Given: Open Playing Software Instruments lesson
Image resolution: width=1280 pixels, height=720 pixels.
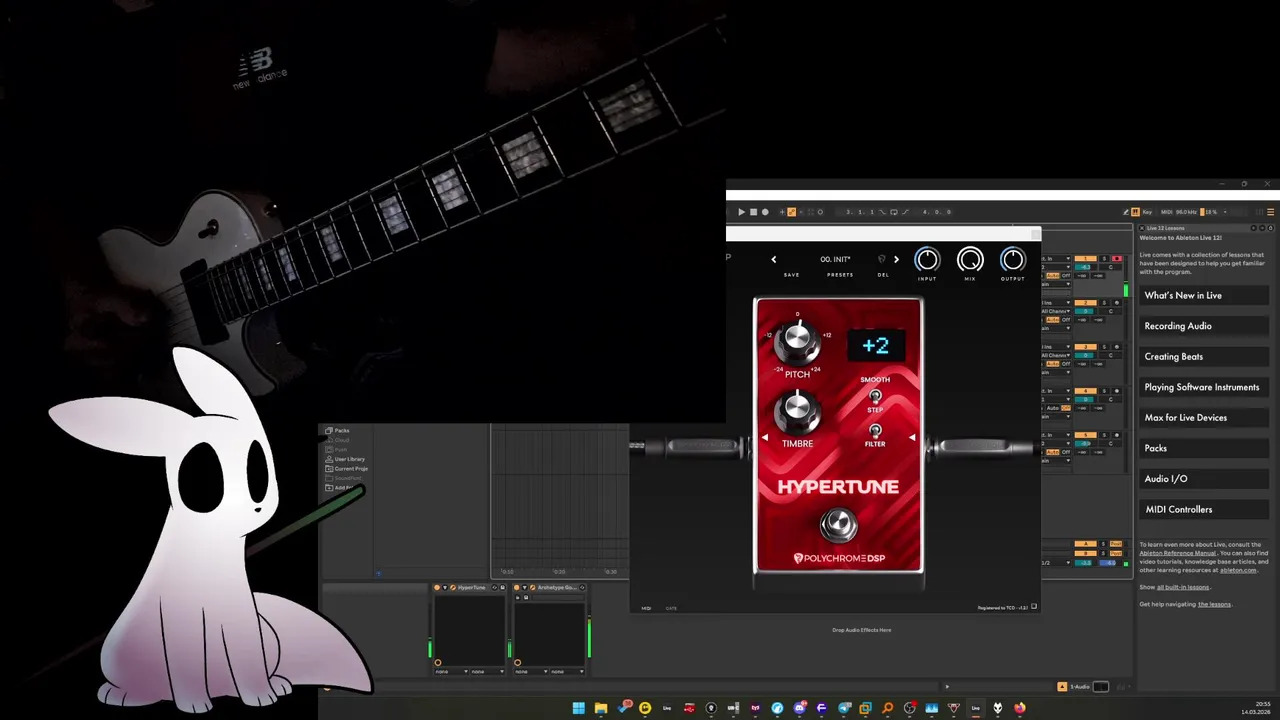Looking at the screenshot, I should pos(1204,387).
